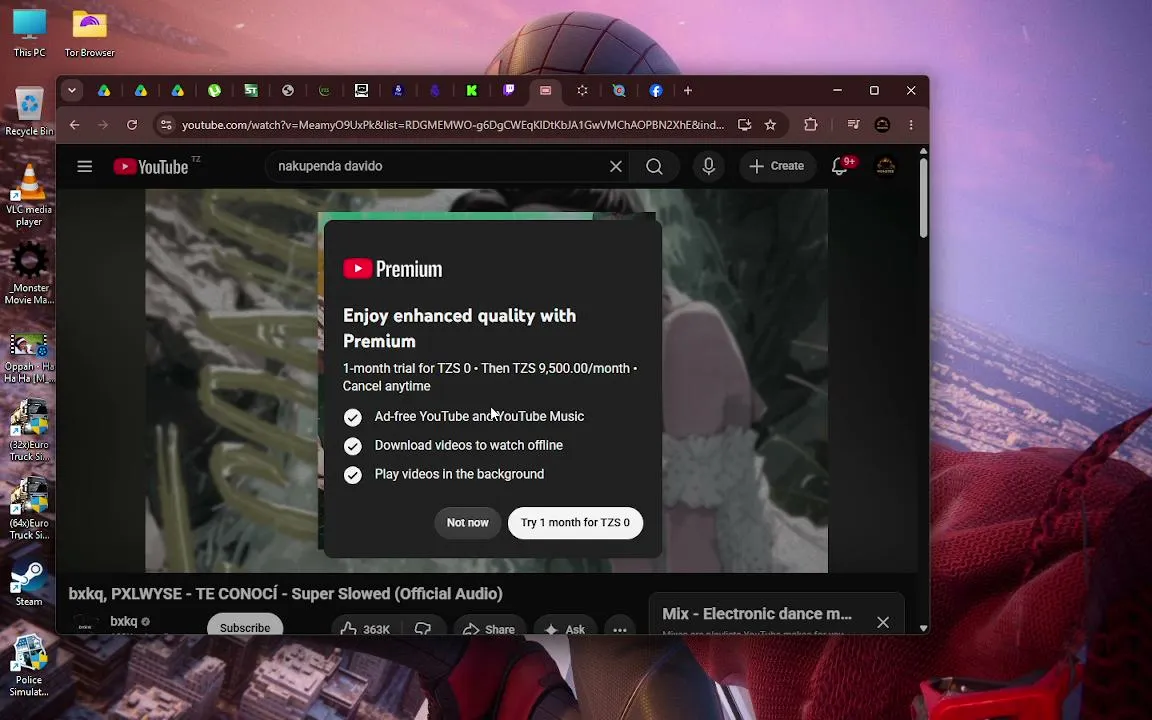
Task: Click the install app icon in address bar
Action: pyautogui.click(x=744, y=125)
